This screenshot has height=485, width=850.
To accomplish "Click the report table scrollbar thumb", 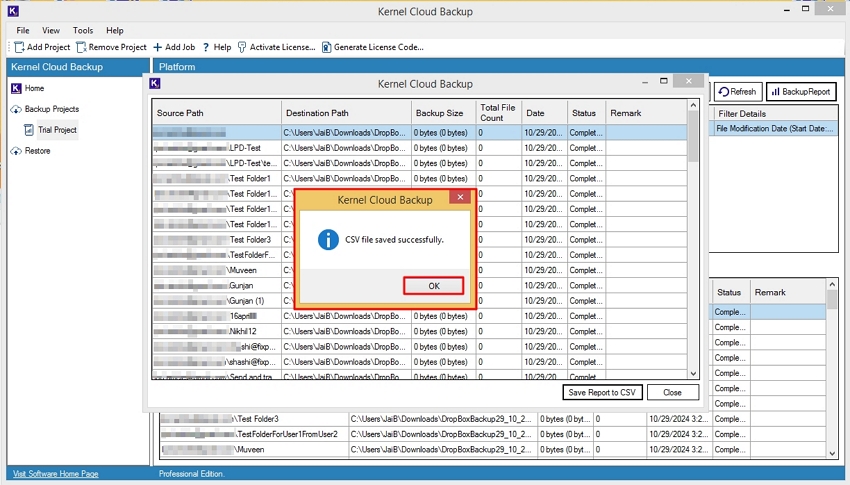I will click(693, 136).
